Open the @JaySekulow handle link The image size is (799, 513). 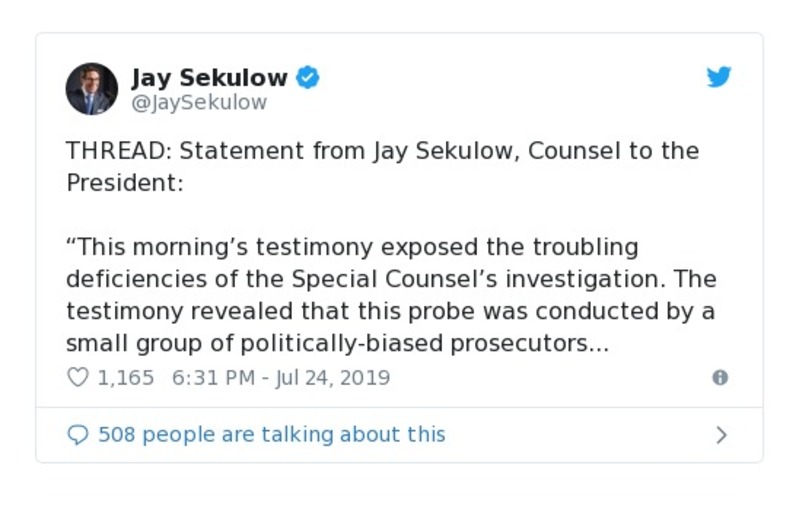pyautogui.click(x=199, y=103)
